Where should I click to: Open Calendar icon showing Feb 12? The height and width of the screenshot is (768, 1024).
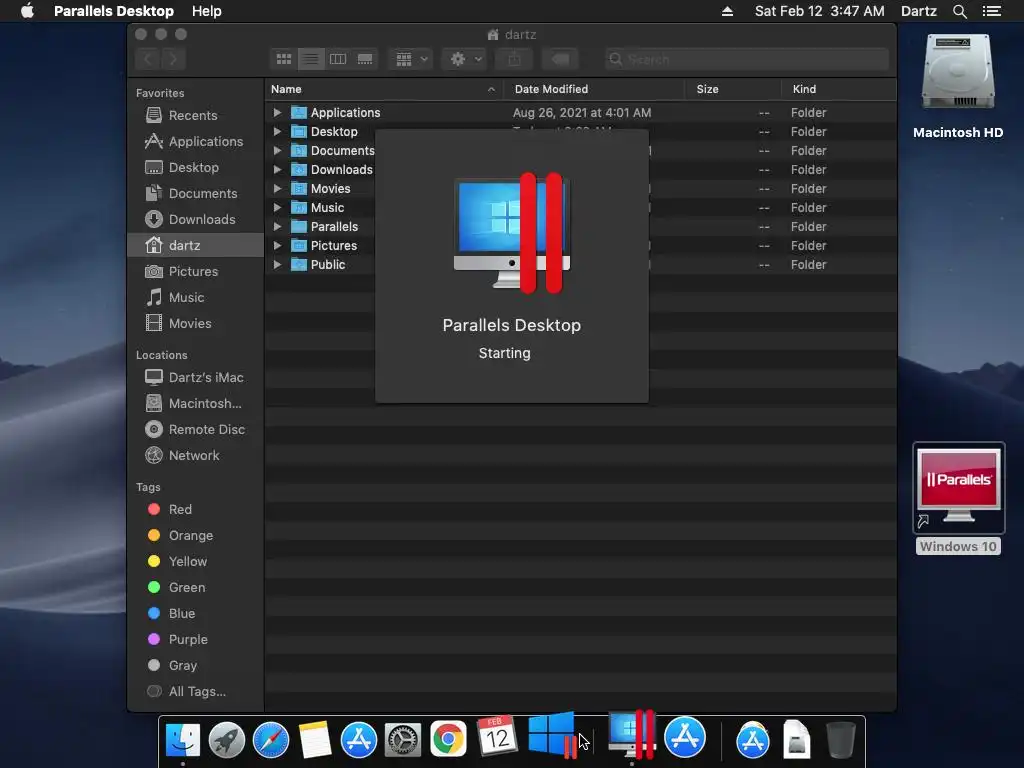(496, 737)
